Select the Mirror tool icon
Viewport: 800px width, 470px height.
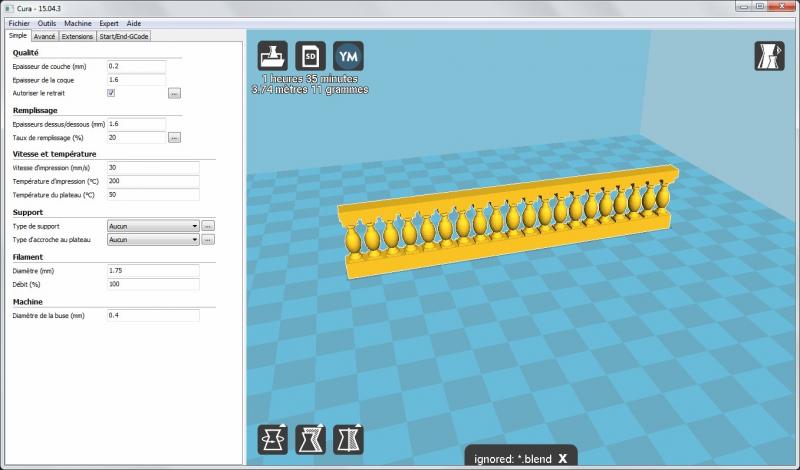point(347,439)
